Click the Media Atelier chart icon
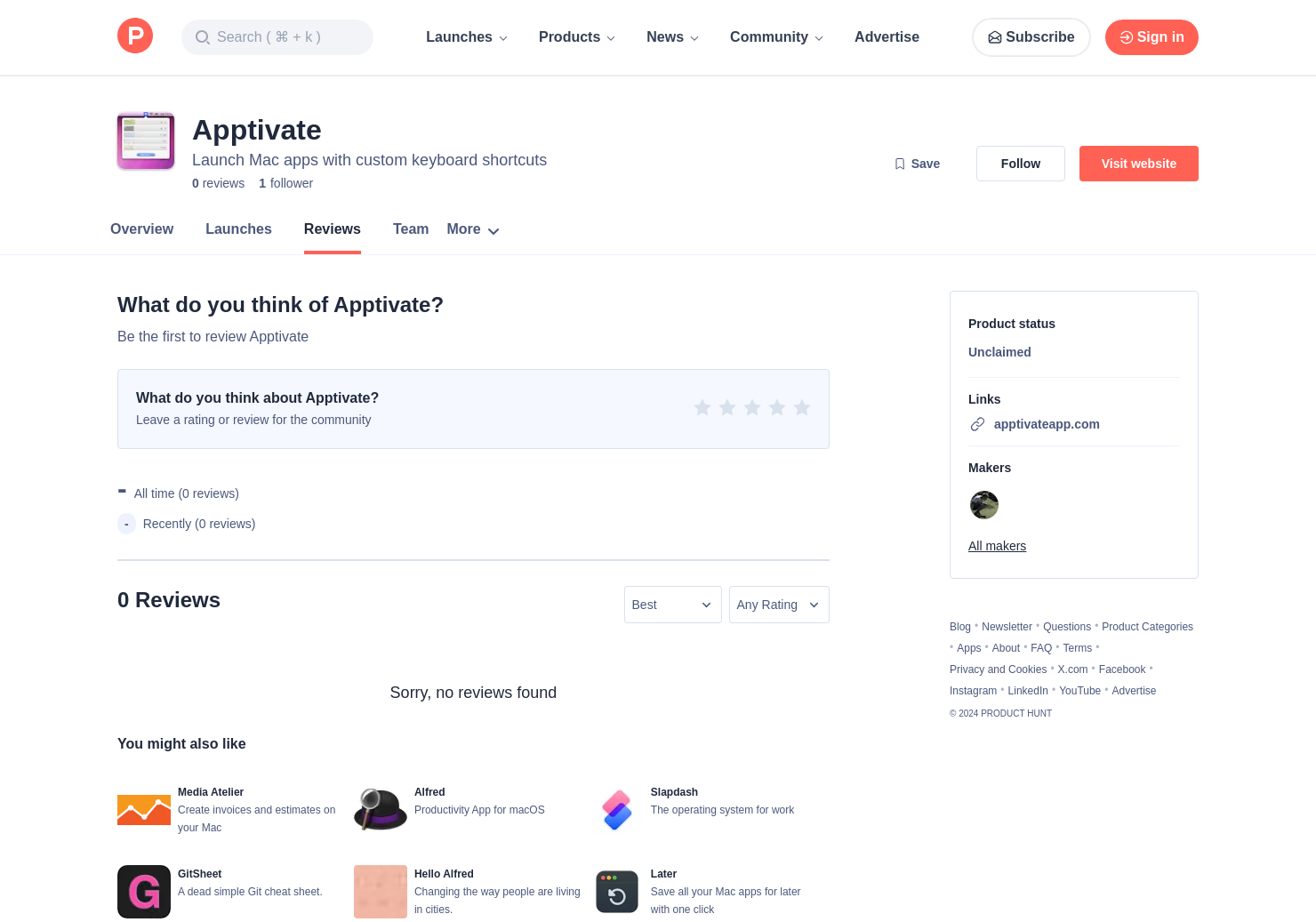Screen dimensions: 1316x922 144,809
